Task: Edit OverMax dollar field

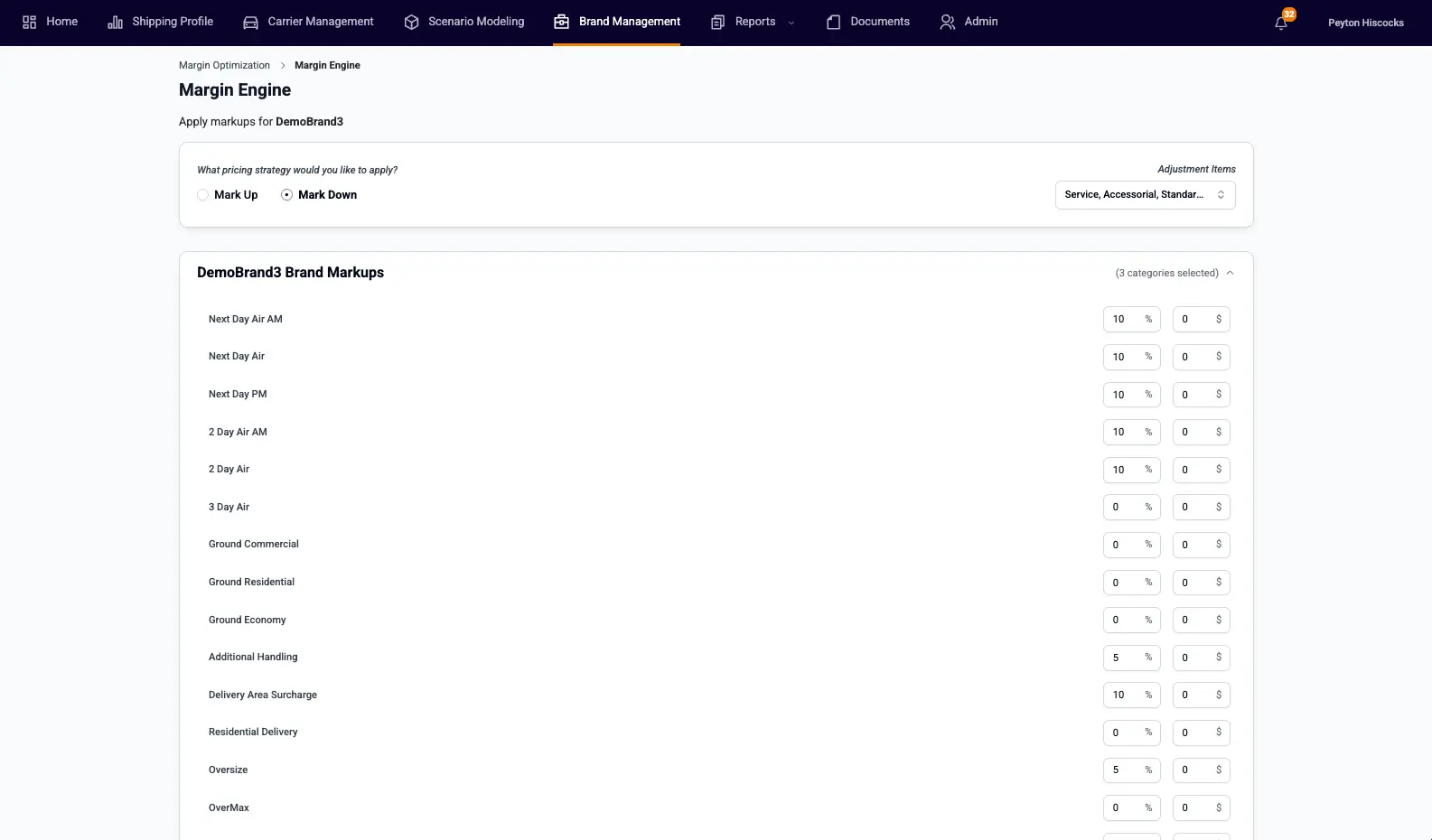Action: [1201, 807]
